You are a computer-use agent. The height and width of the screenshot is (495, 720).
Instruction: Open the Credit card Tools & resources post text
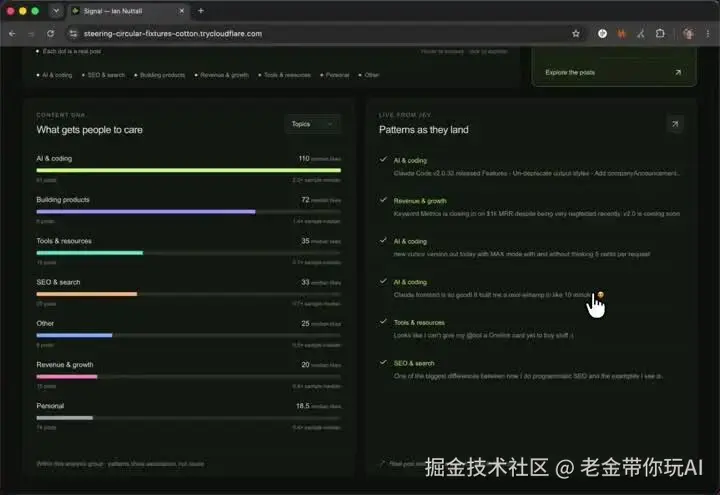(483, 335)
